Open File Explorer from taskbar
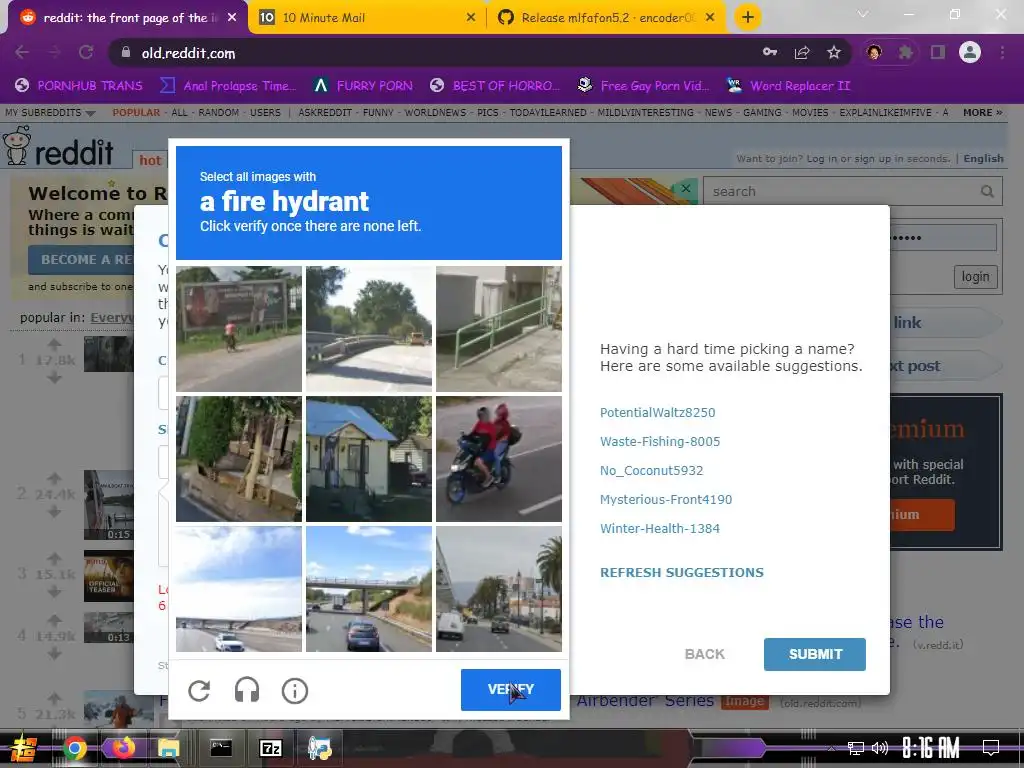 (x=168, y=748)
